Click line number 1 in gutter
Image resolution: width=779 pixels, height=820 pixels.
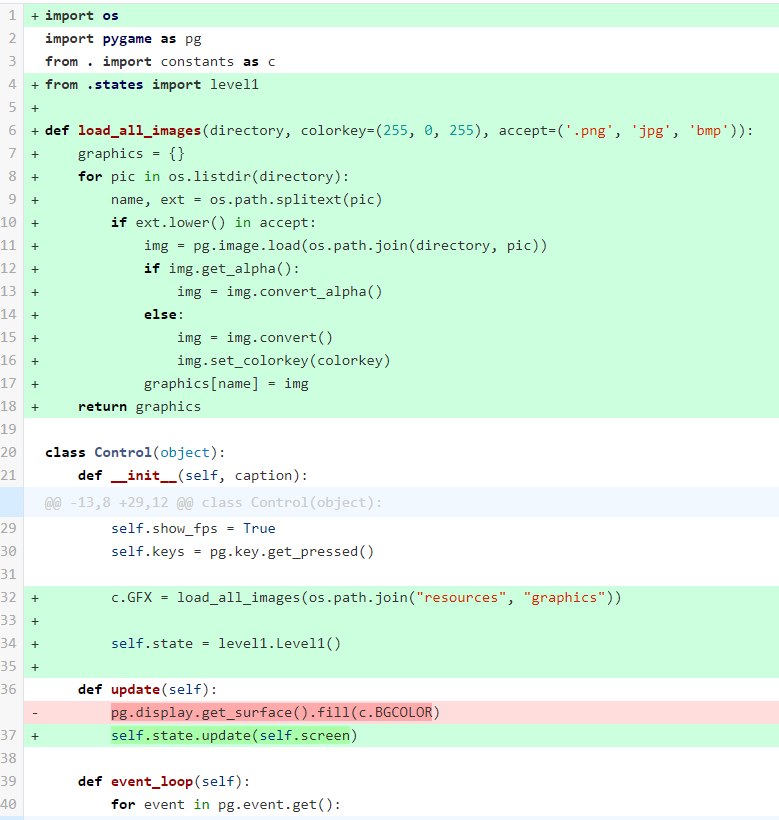(12, 16)
